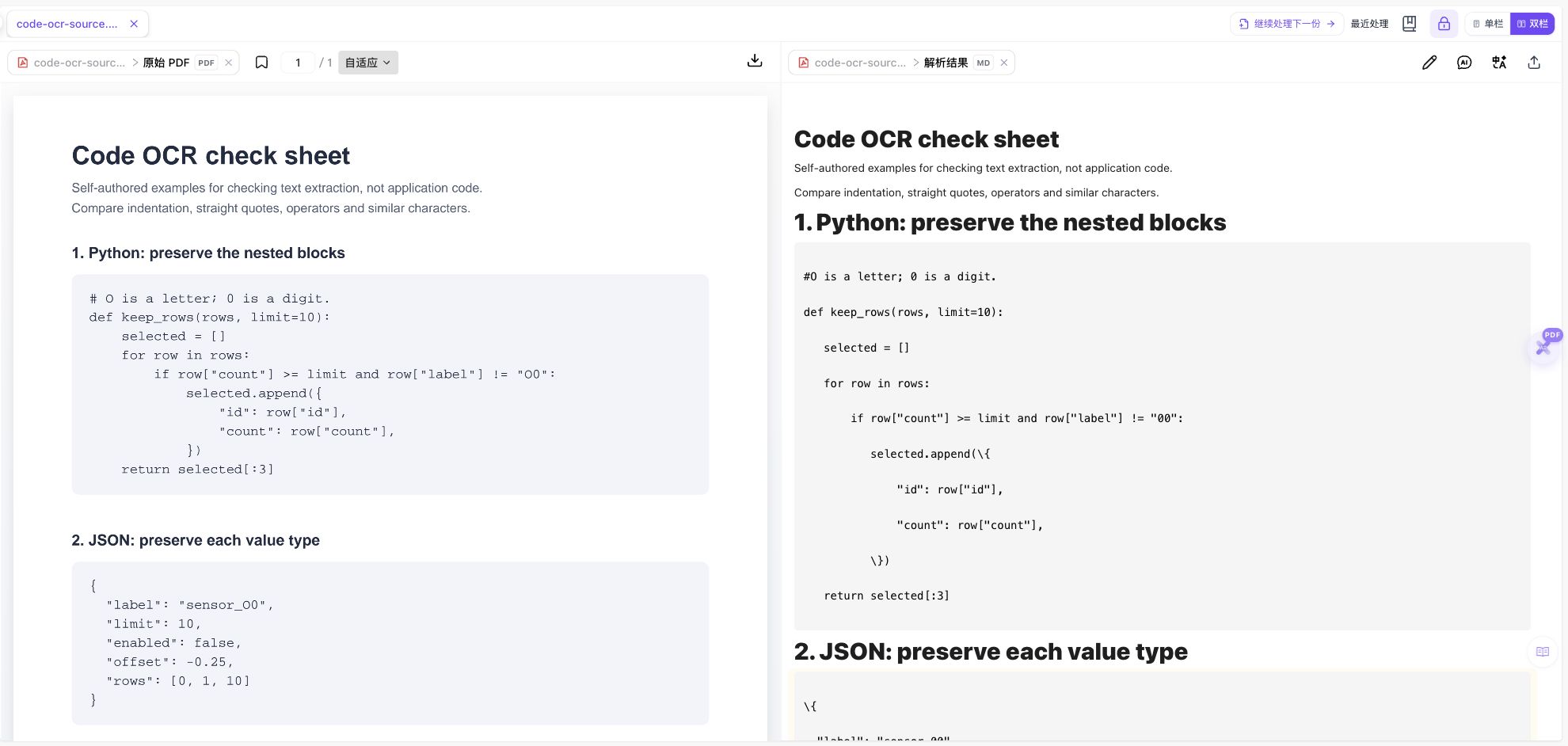The image size is (1568, 746).
Task: Click parsed comment '#O is a letter; 0 is a digit.'
Action: pos(900,276)
